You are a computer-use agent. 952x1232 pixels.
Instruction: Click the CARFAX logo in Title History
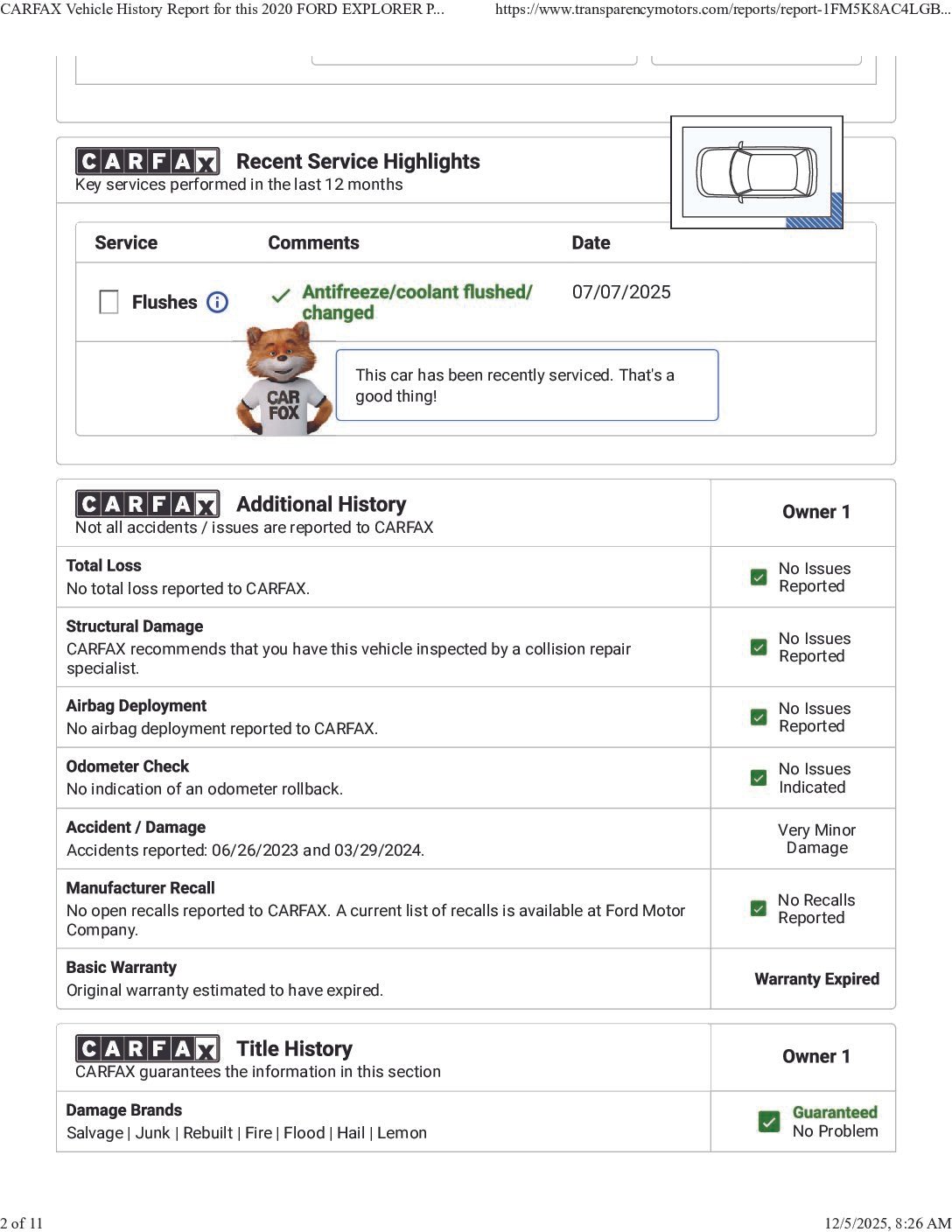click(147, 1049)
